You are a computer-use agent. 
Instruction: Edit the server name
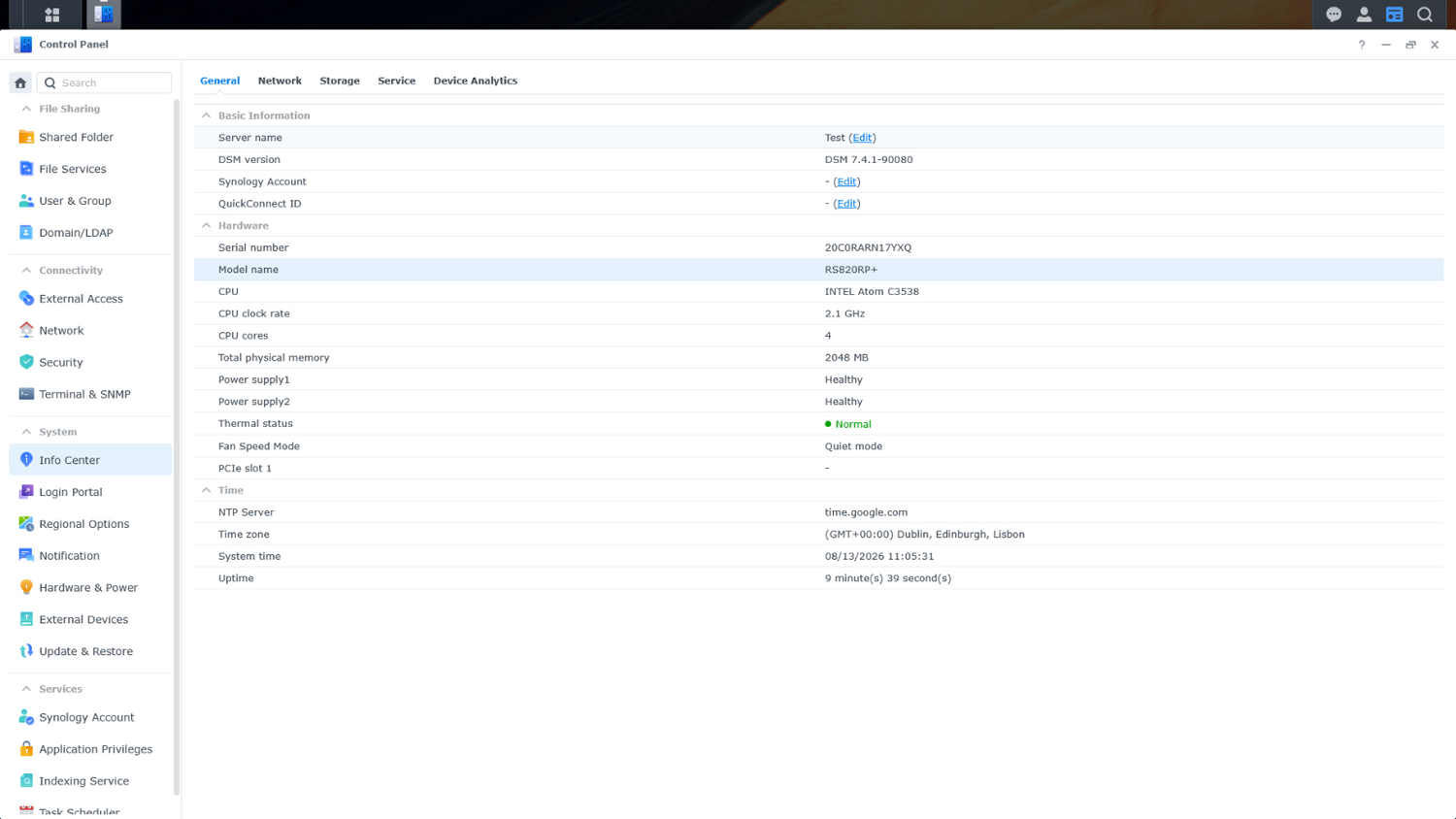[862, 138]
